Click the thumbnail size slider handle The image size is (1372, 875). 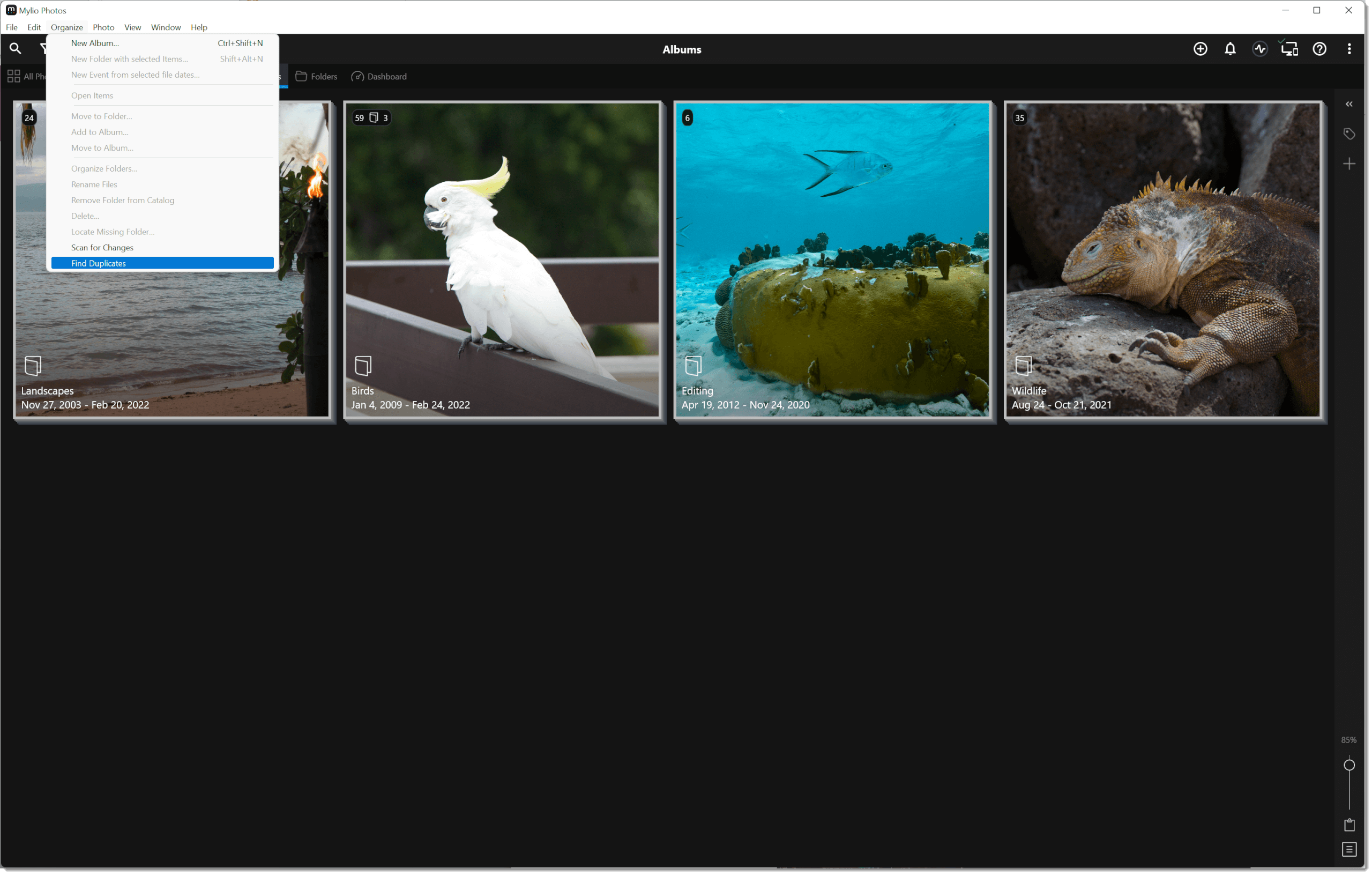(x=1348, y=765)
